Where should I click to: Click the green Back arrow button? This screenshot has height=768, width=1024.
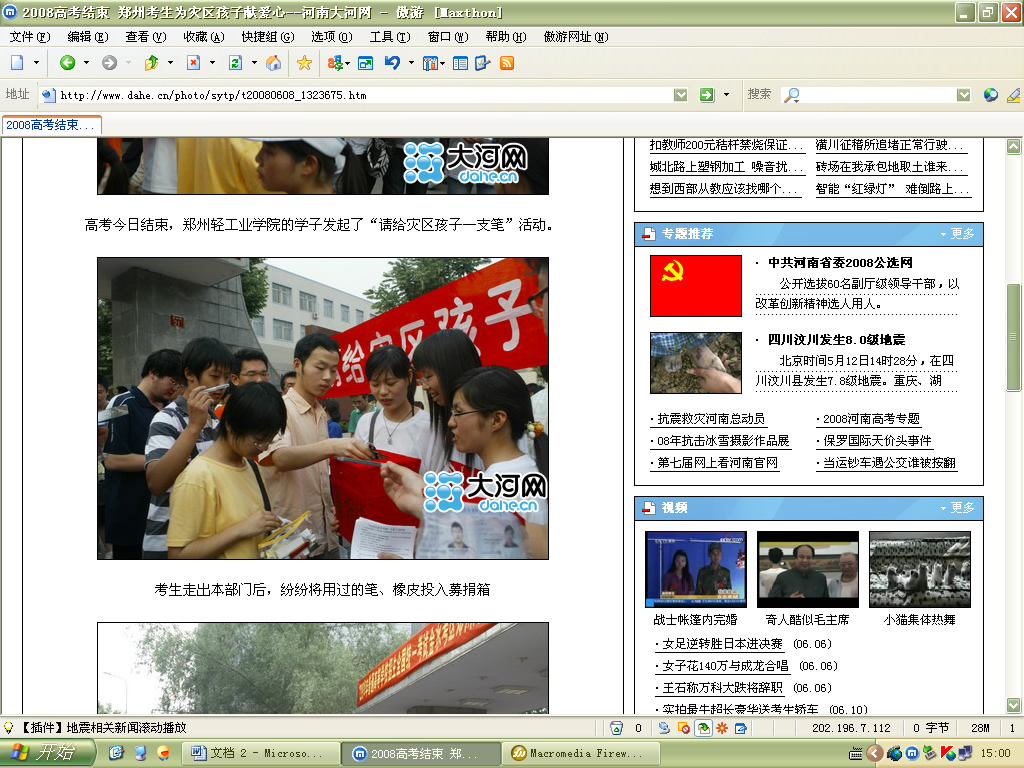click(67, 63)
